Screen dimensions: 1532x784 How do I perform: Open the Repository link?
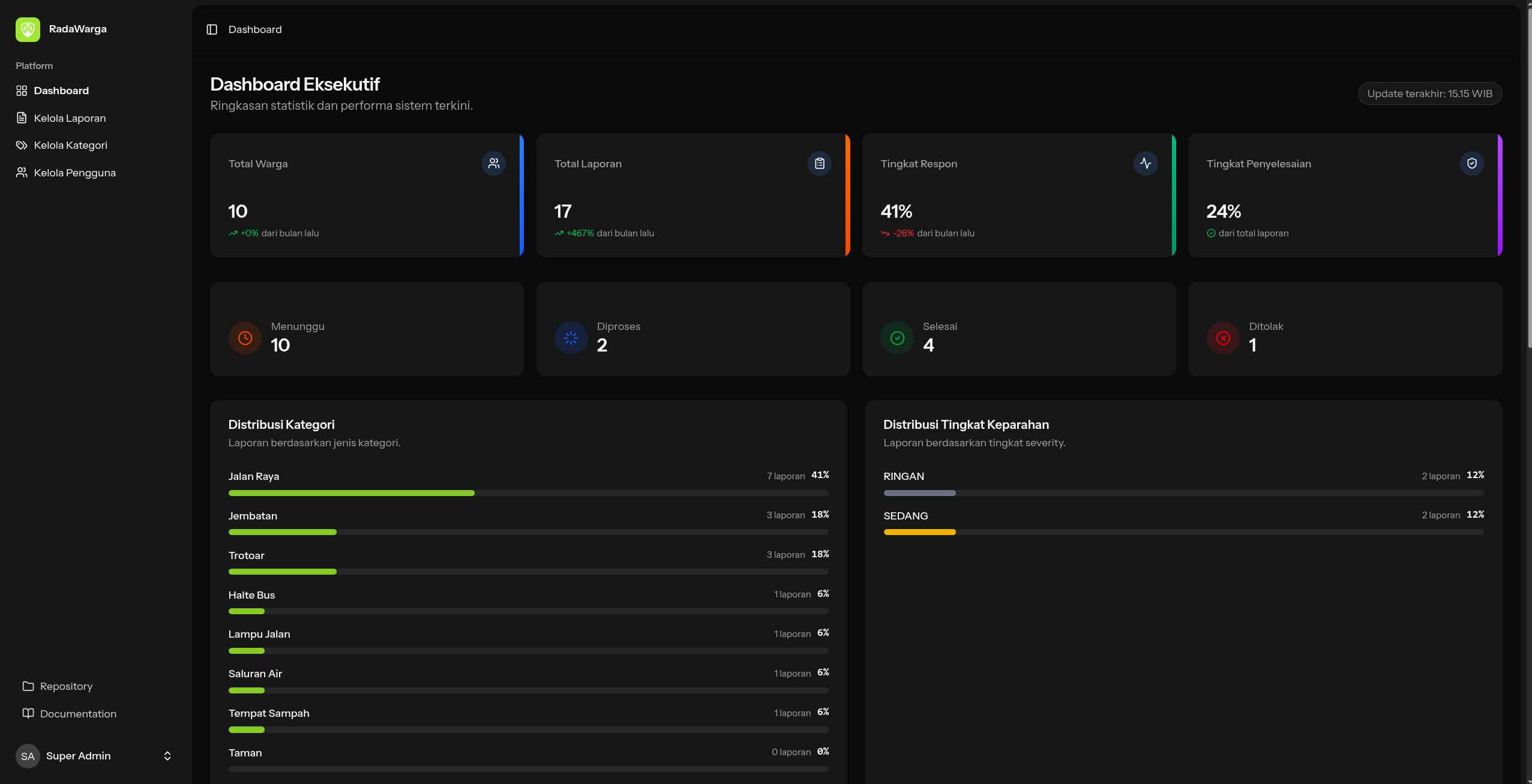tap(66, 686)
